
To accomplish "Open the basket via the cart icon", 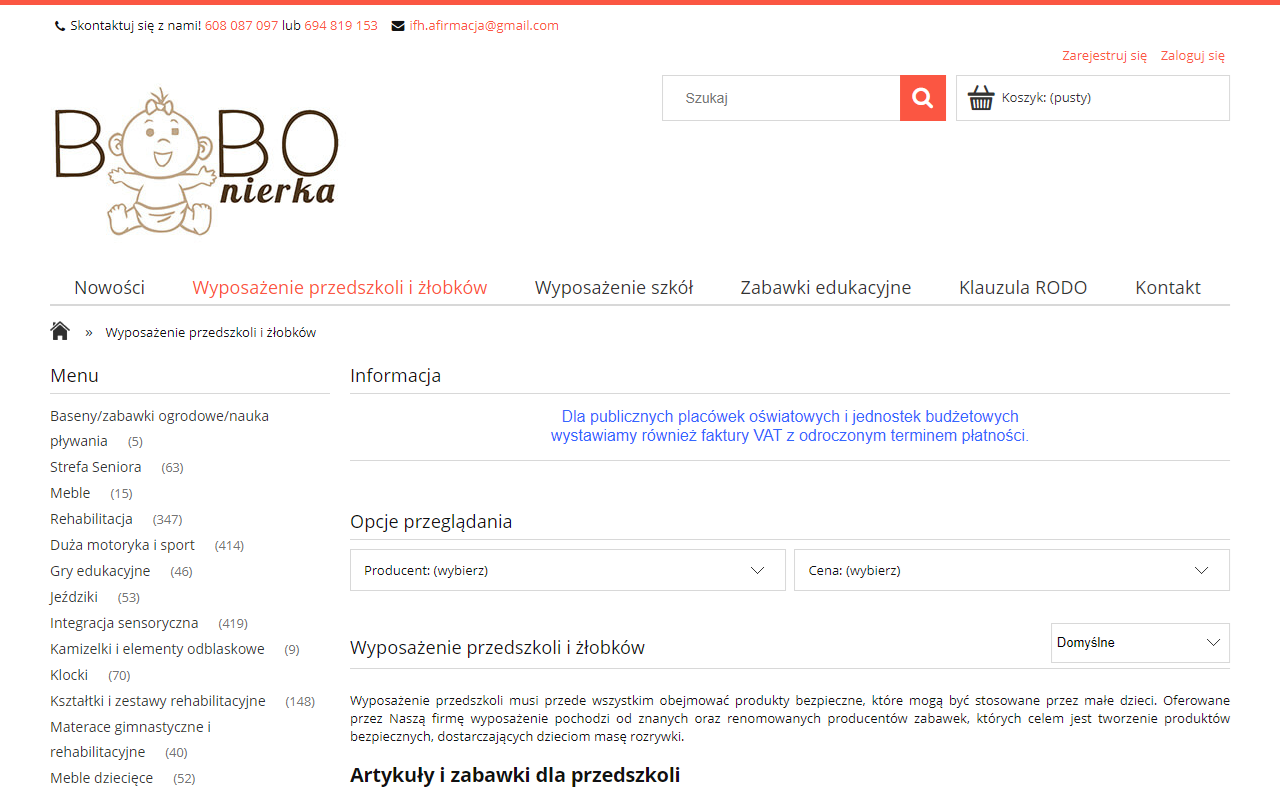I will (x=981, y=97).
